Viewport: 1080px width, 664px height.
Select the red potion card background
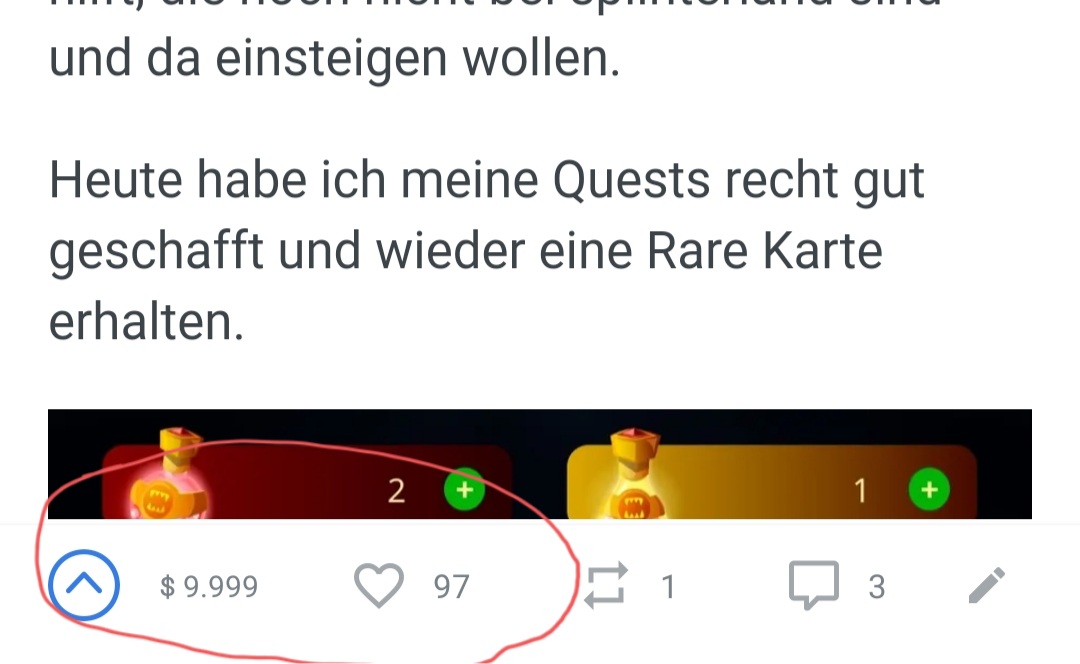[307, 481]
